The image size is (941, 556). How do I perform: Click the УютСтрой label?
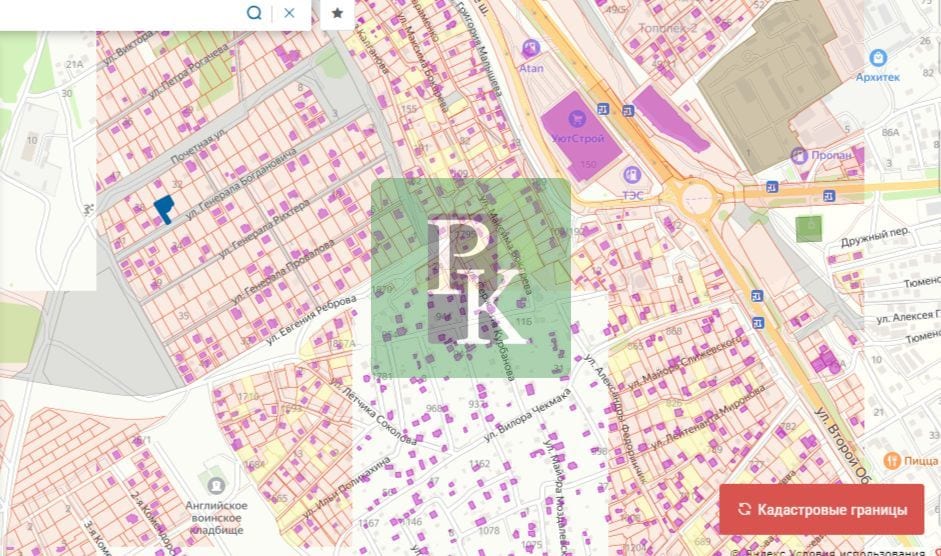click(x=578, y=139)
